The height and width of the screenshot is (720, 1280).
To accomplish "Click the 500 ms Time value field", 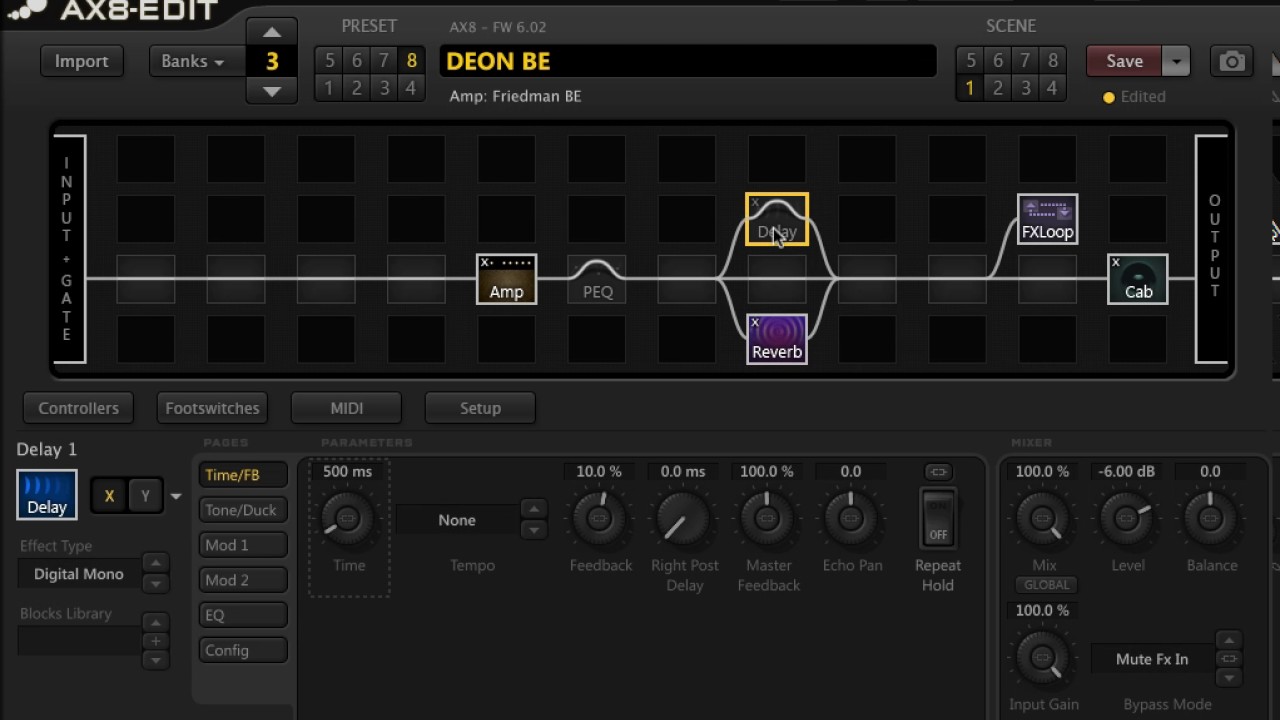I will [x=347, y=471].
